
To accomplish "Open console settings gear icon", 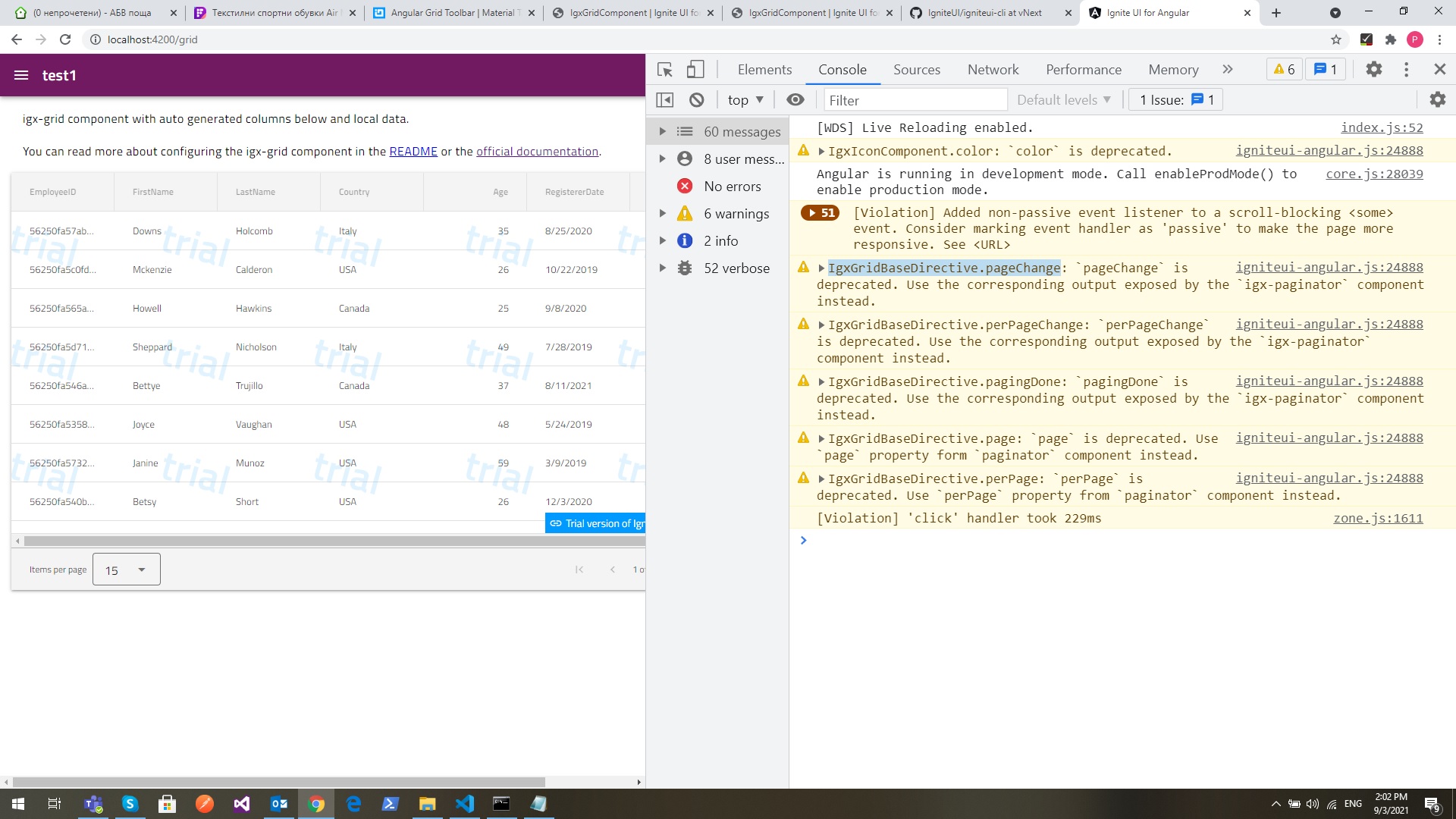I will tap(1437, 100).
